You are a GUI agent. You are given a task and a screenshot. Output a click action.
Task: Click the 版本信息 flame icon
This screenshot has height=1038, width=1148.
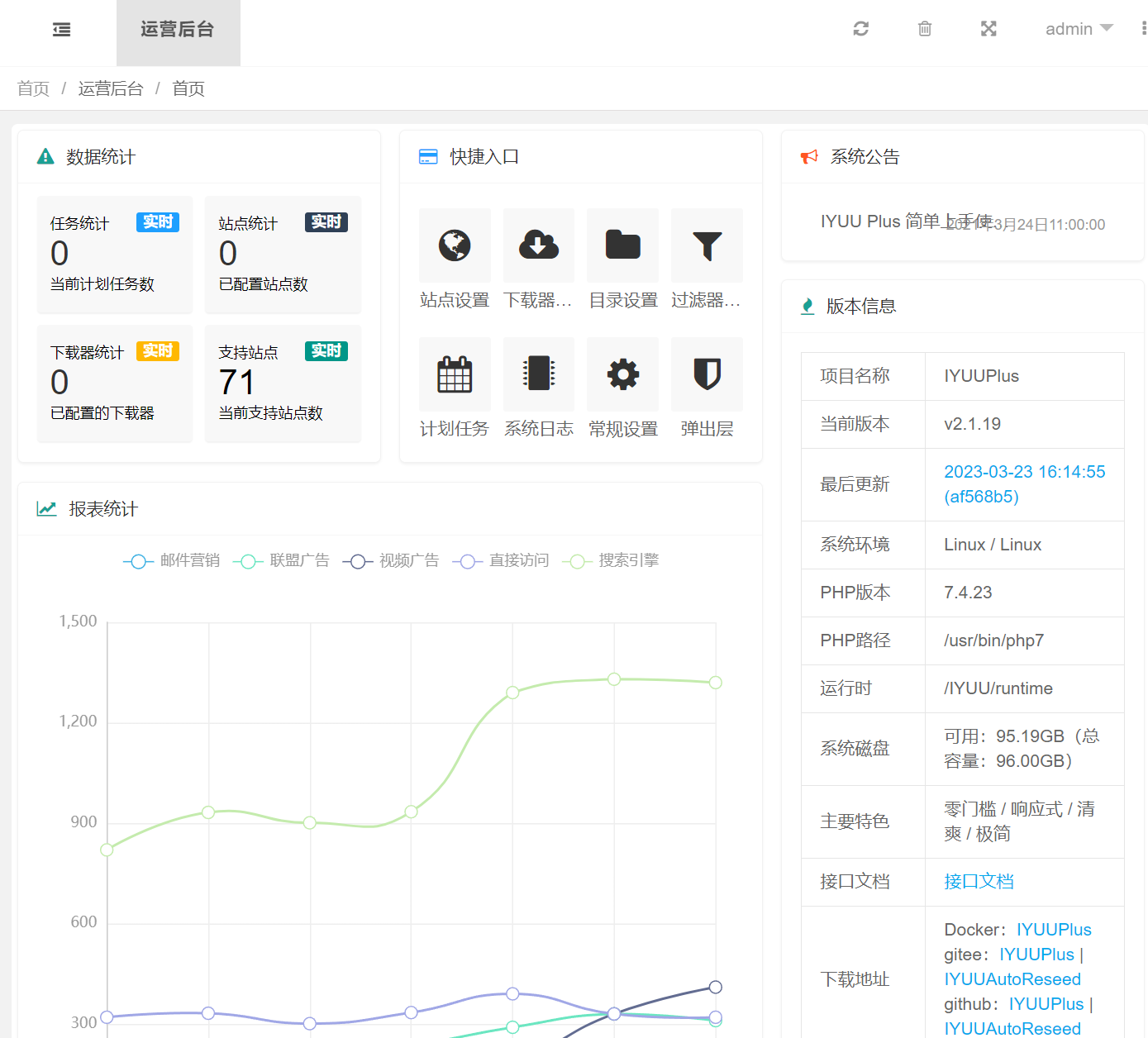pyautogui.click(x=807, y=306)
